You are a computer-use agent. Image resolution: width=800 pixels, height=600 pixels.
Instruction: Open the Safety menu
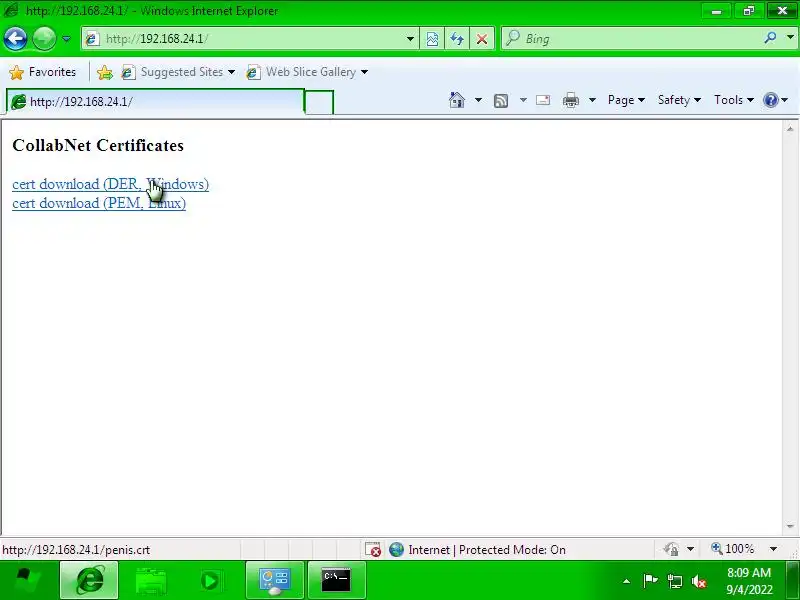pos(679,100)
